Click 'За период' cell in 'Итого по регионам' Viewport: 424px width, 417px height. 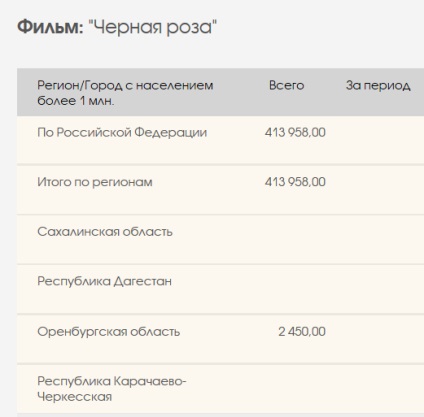pos(380,189)
